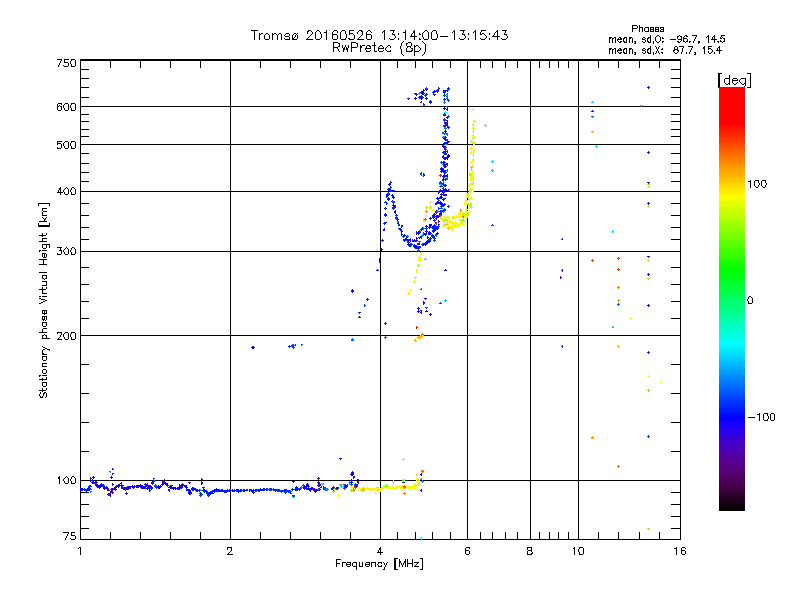The width and height of the screenshot is (800, 600).
Task: Click the y-axis tick label '300'
Action: [x=66, y=251]
